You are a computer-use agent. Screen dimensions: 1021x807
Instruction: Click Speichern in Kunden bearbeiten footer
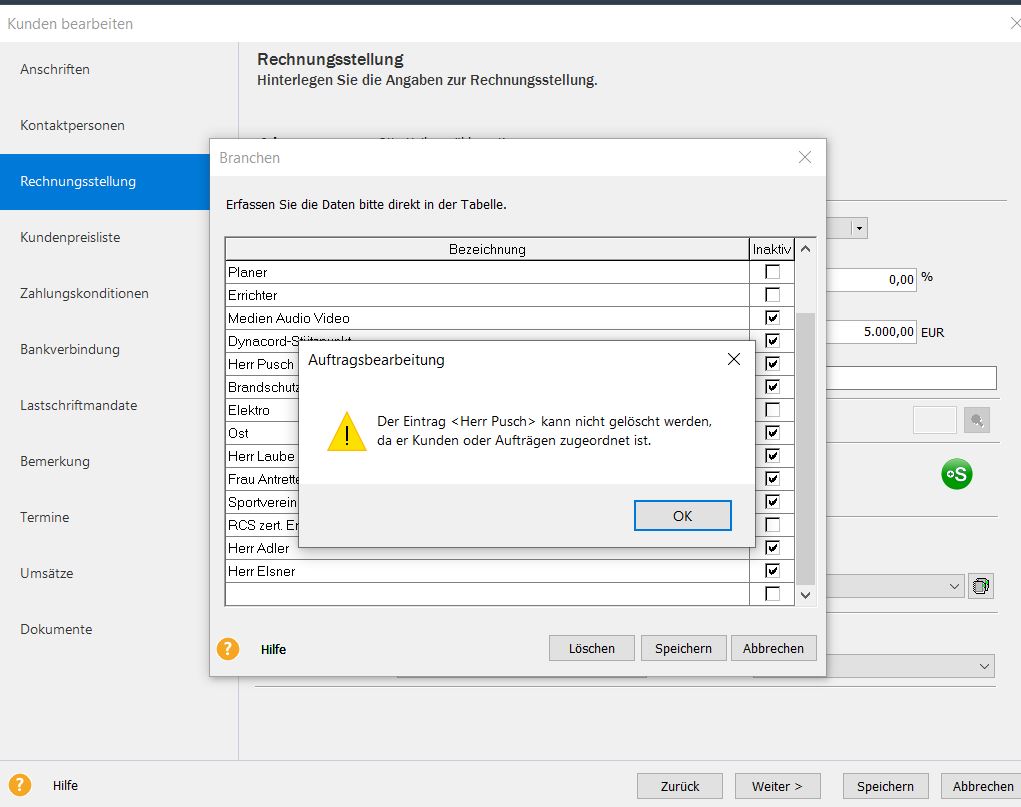[886, 786]
